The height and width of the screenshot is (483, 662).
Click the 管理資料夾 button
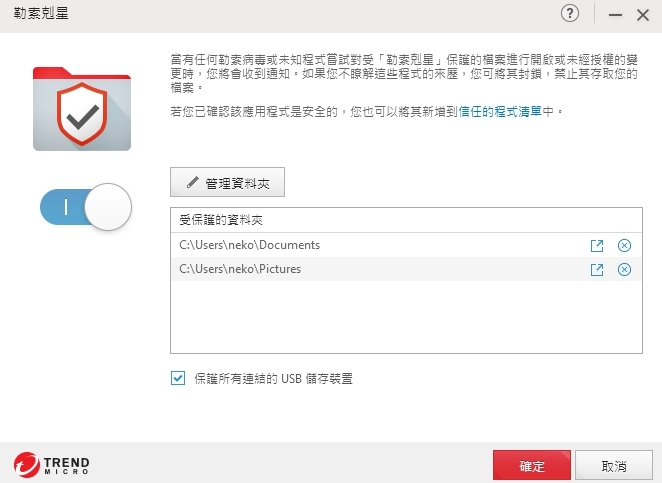click(228, 183)
